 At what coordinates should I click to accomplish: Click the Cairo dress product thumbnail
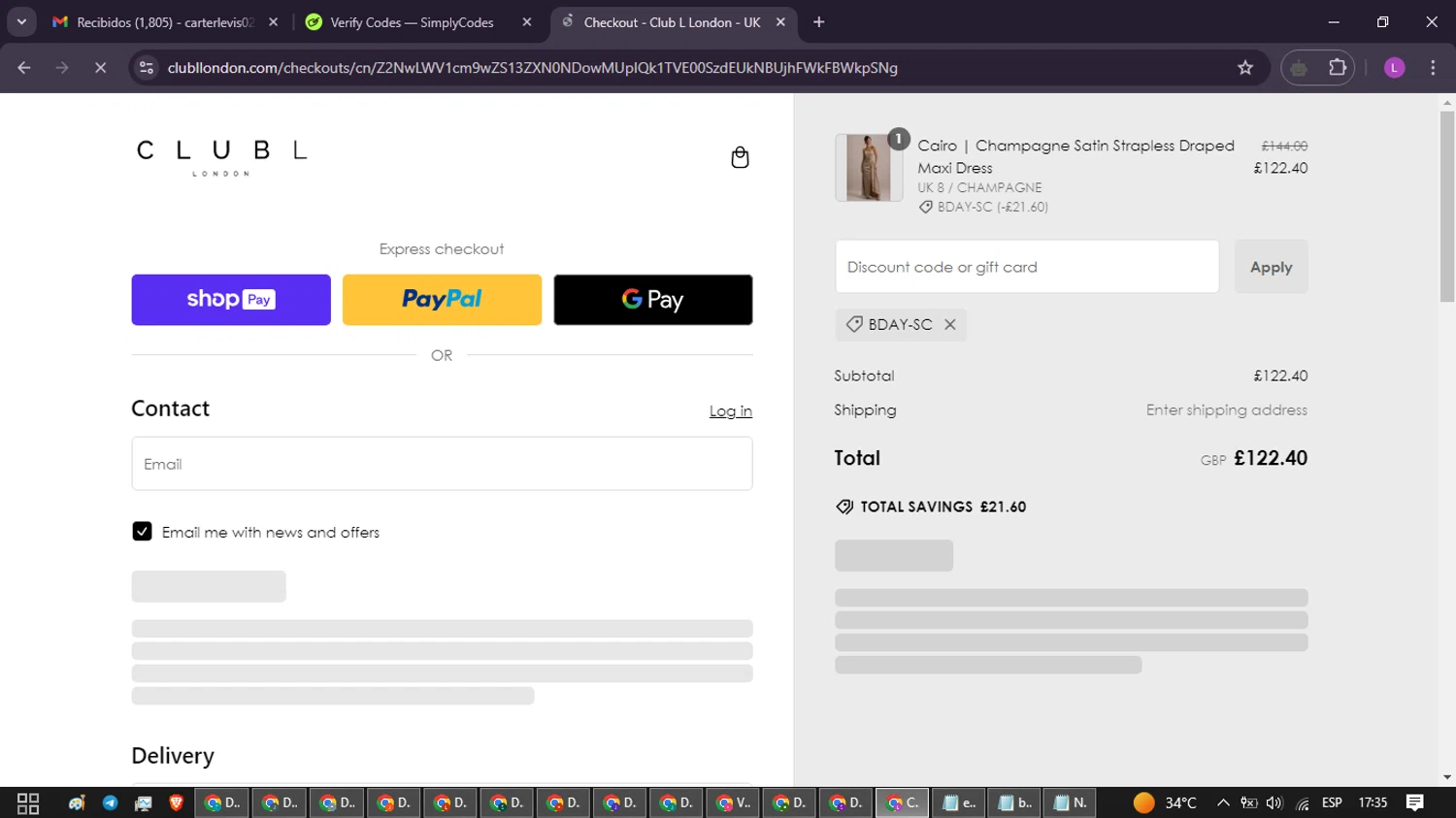tap(869, 168)
